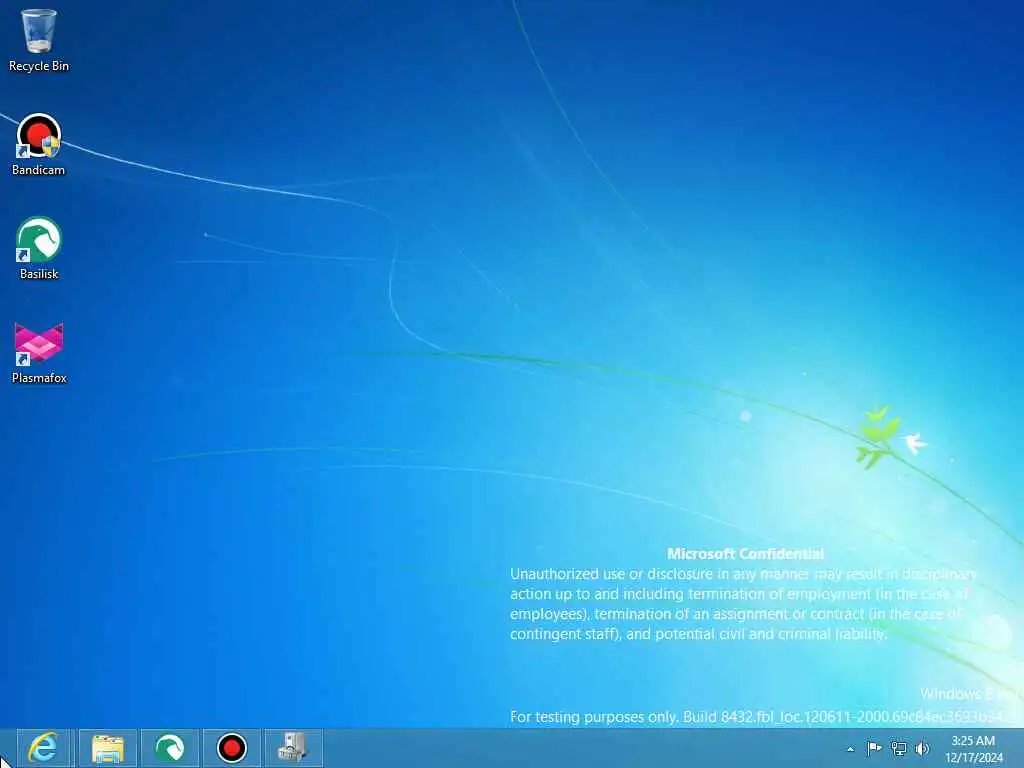Select the Bandicam desktop shortcut
This screenshot has height=768, width=1024.
click(x=39, y=145)
